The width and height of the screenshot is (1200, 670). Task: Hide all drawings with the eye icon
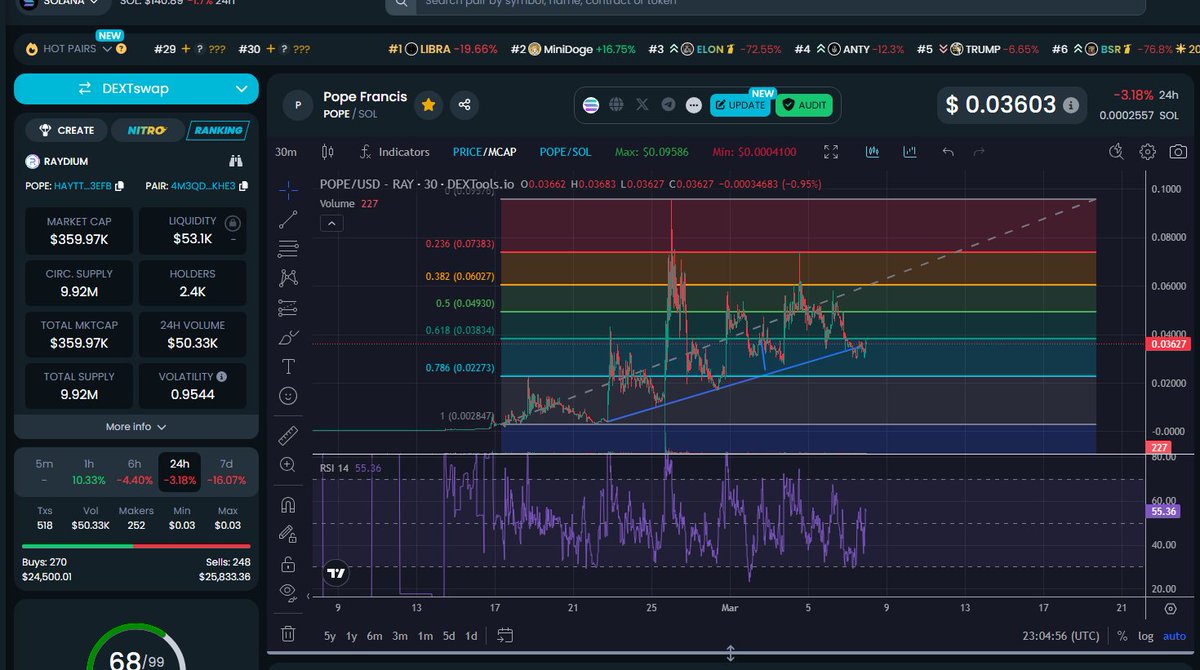point(288,592)
